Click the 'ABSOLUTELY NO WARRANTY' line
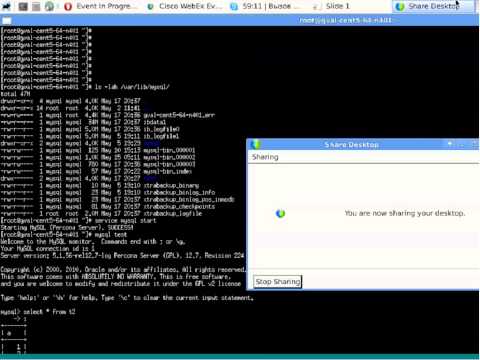This screenshot has width=480, height=360. (x=115, y=277)
